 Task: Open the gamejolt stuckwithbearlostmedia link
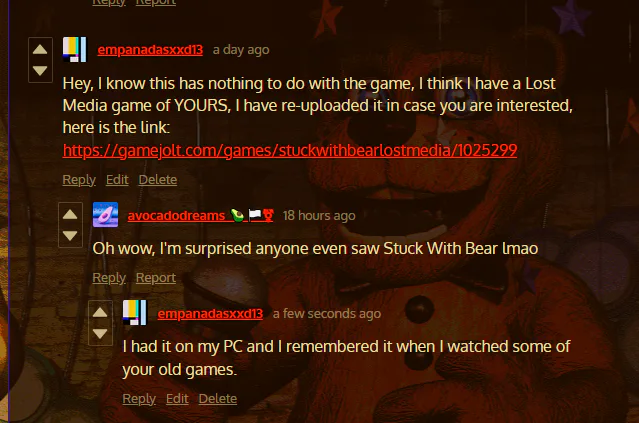point(290,150)
